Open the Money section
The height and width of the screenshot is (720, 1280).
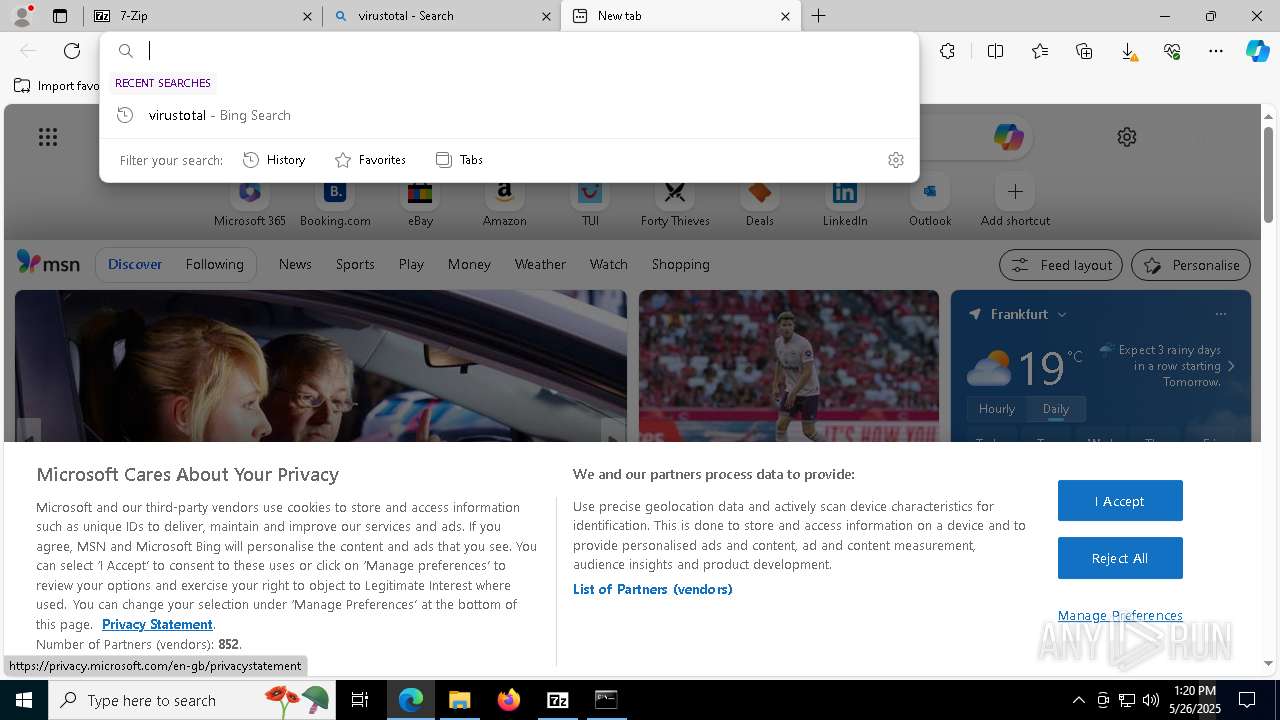469,264
